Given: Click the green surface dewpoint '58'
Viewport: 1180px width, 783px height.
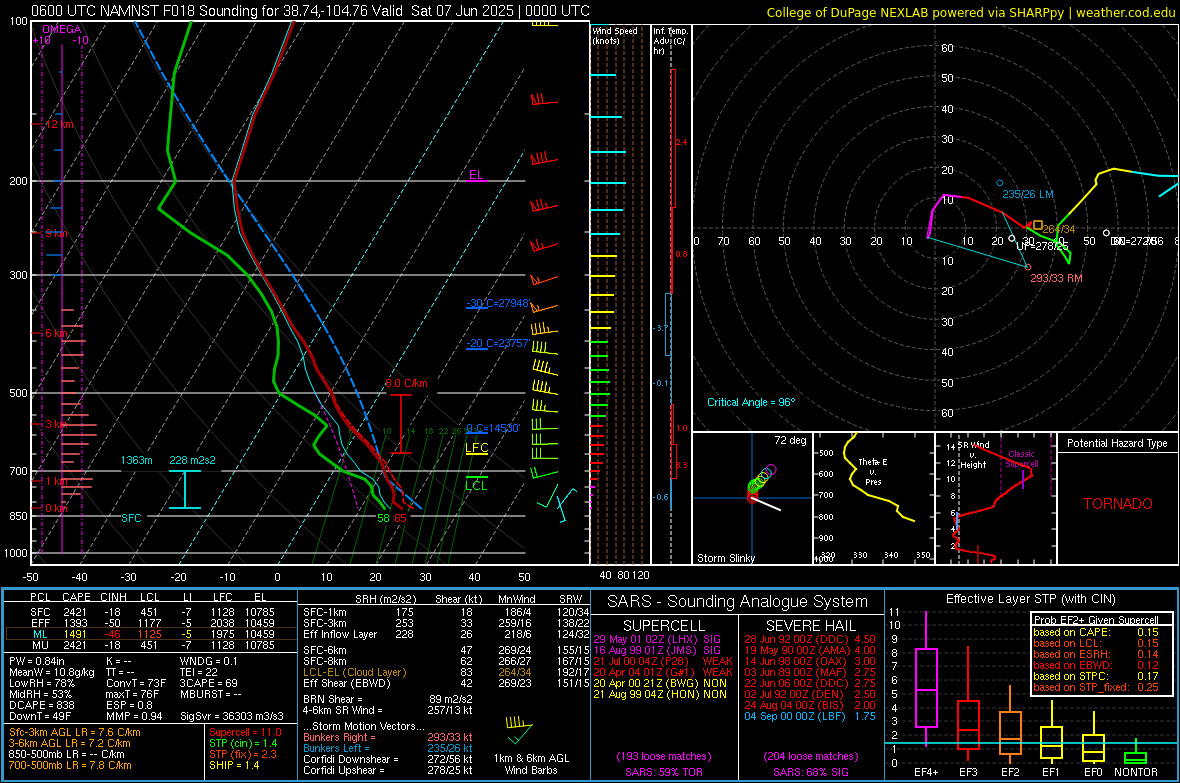Looking at the screenshot, I should (383, 518).
